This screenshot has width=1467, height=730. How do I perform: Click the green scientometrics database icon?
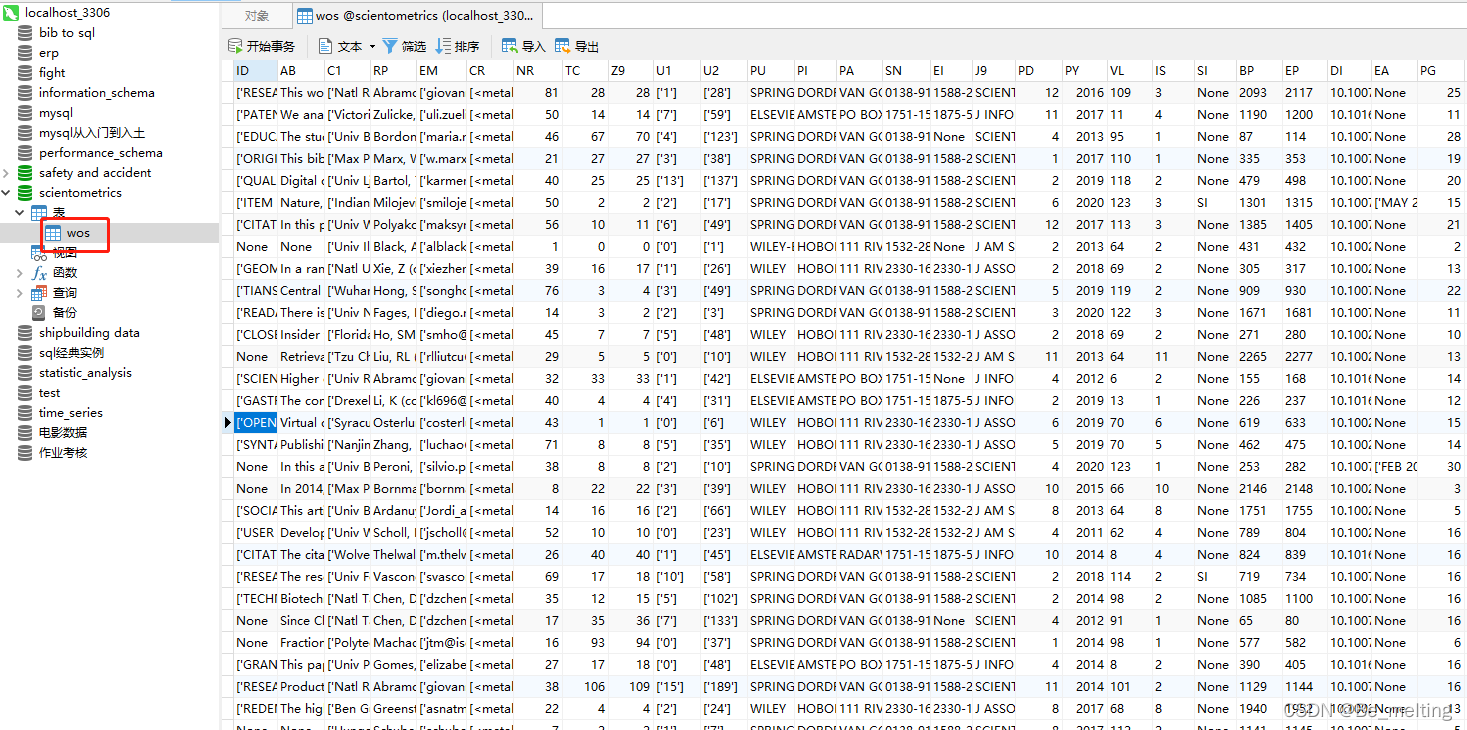tap(25, 193)
